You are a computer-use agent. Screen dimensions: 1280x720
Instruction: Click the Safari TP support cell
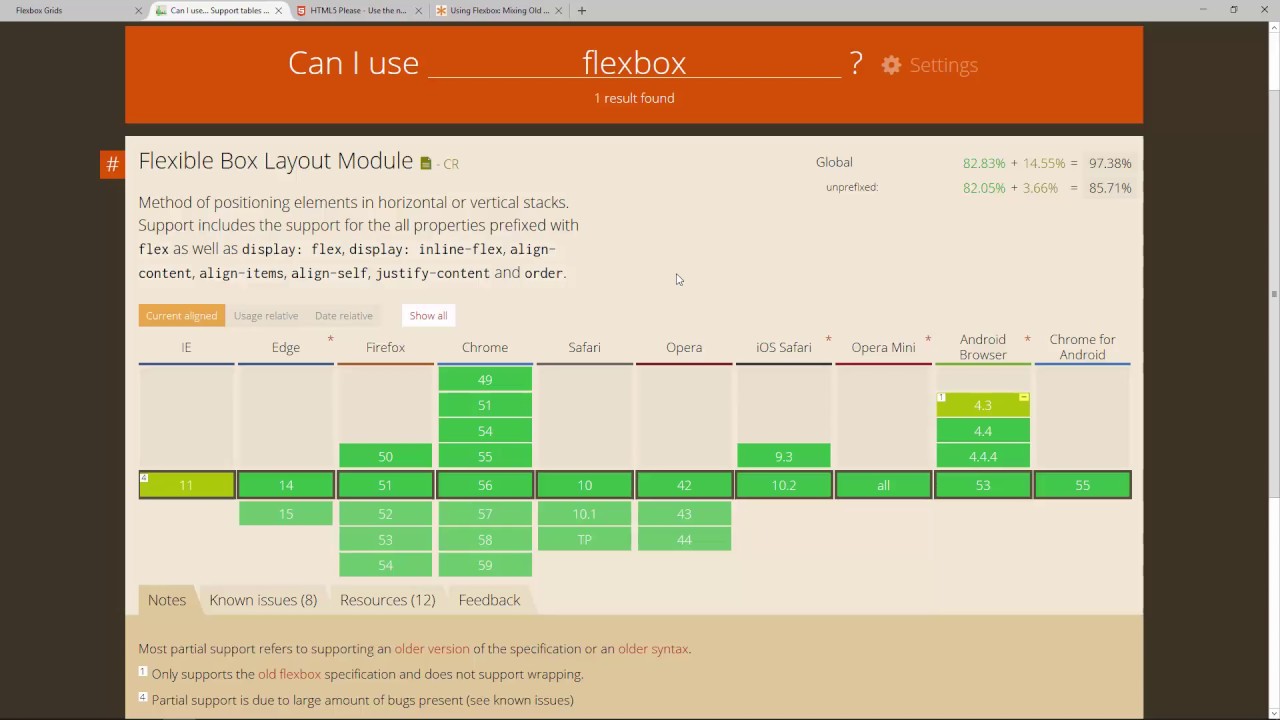pos(585,539)
